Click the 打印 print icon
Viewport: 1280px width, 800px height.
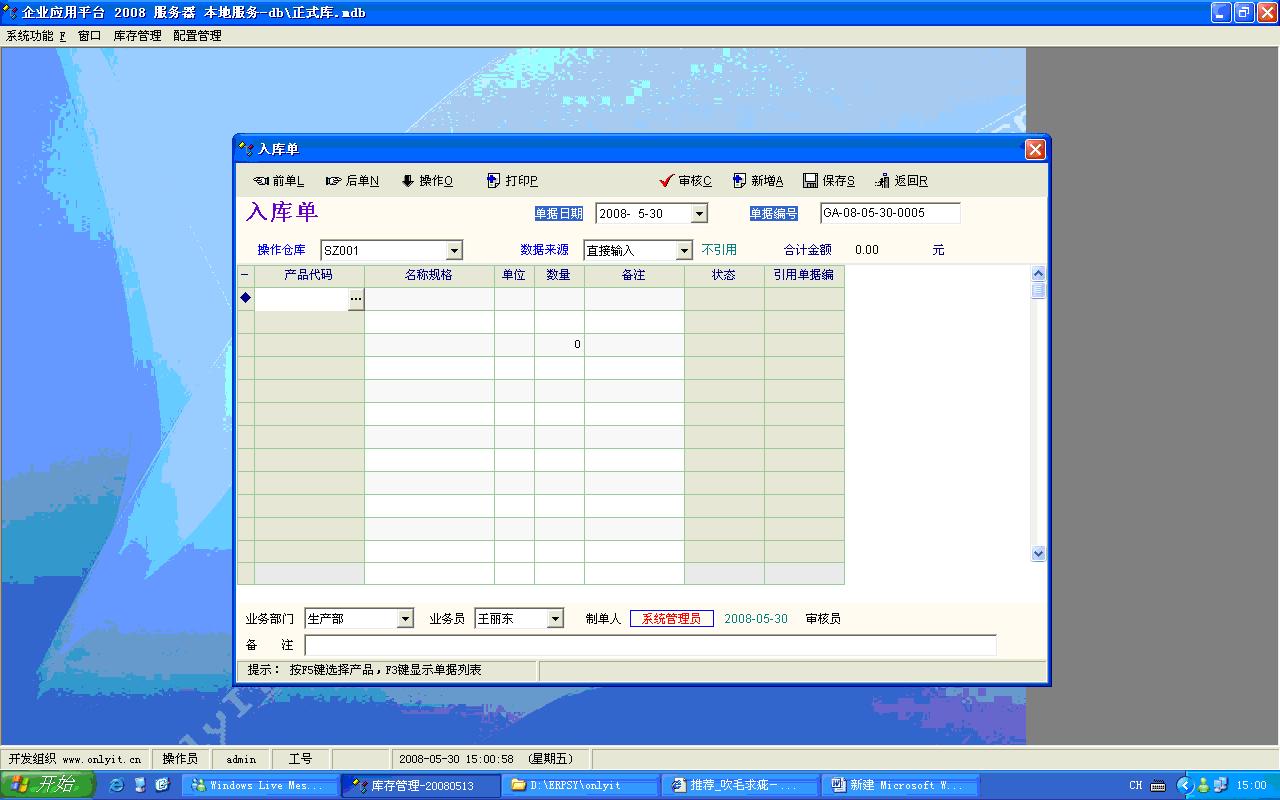[494, 181]
